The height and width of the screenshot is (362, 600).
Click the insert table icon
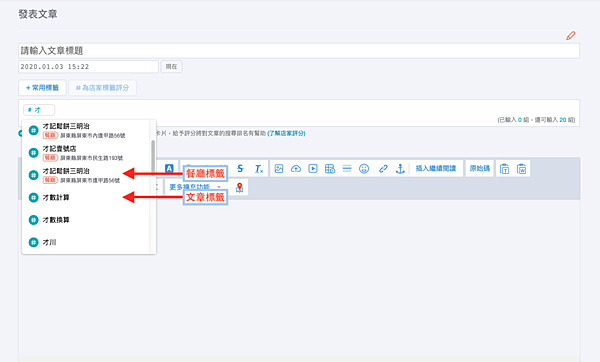(x=330, y=168)
